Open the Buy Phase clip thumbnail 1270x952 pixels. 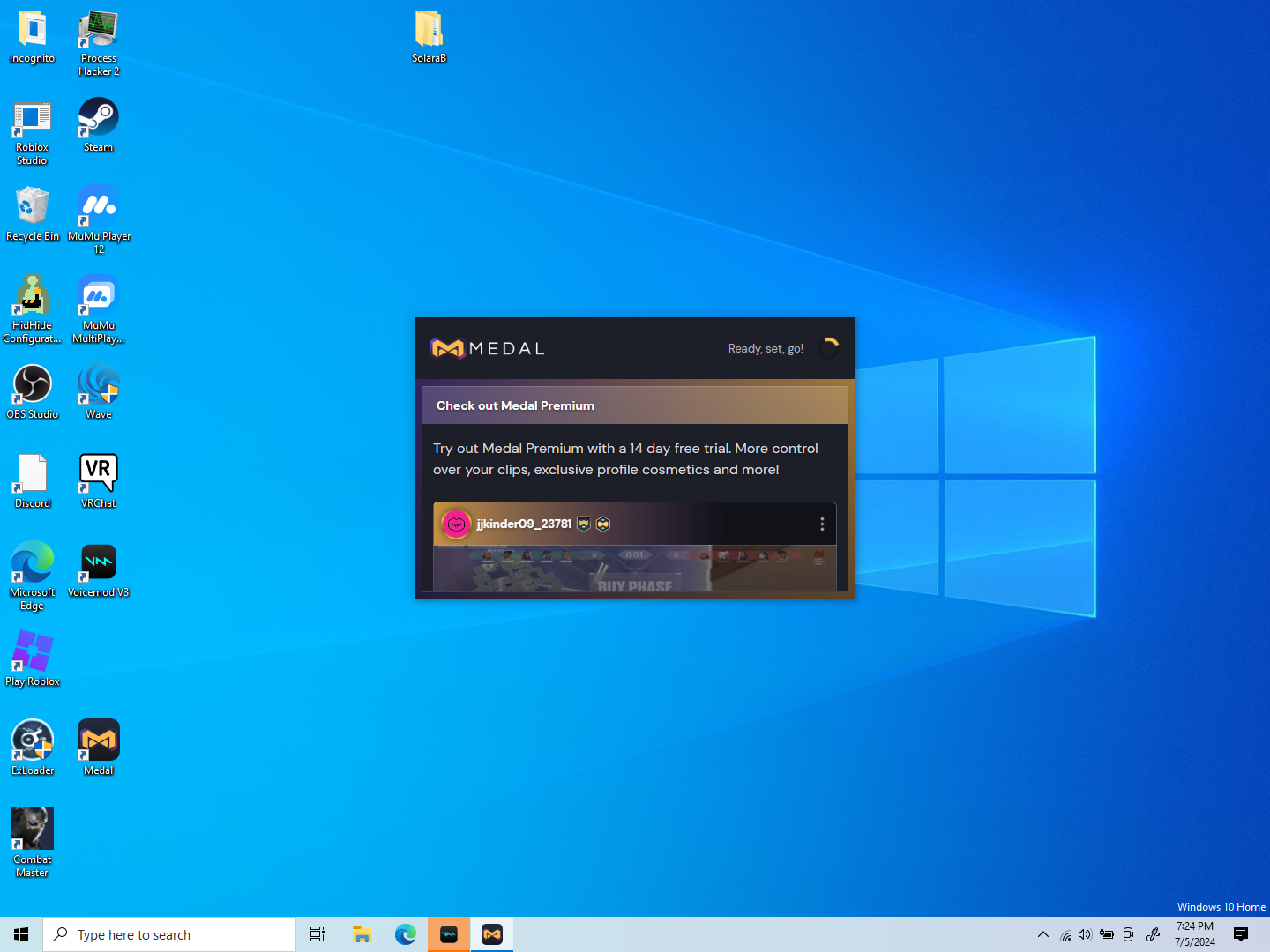(635, 569)
